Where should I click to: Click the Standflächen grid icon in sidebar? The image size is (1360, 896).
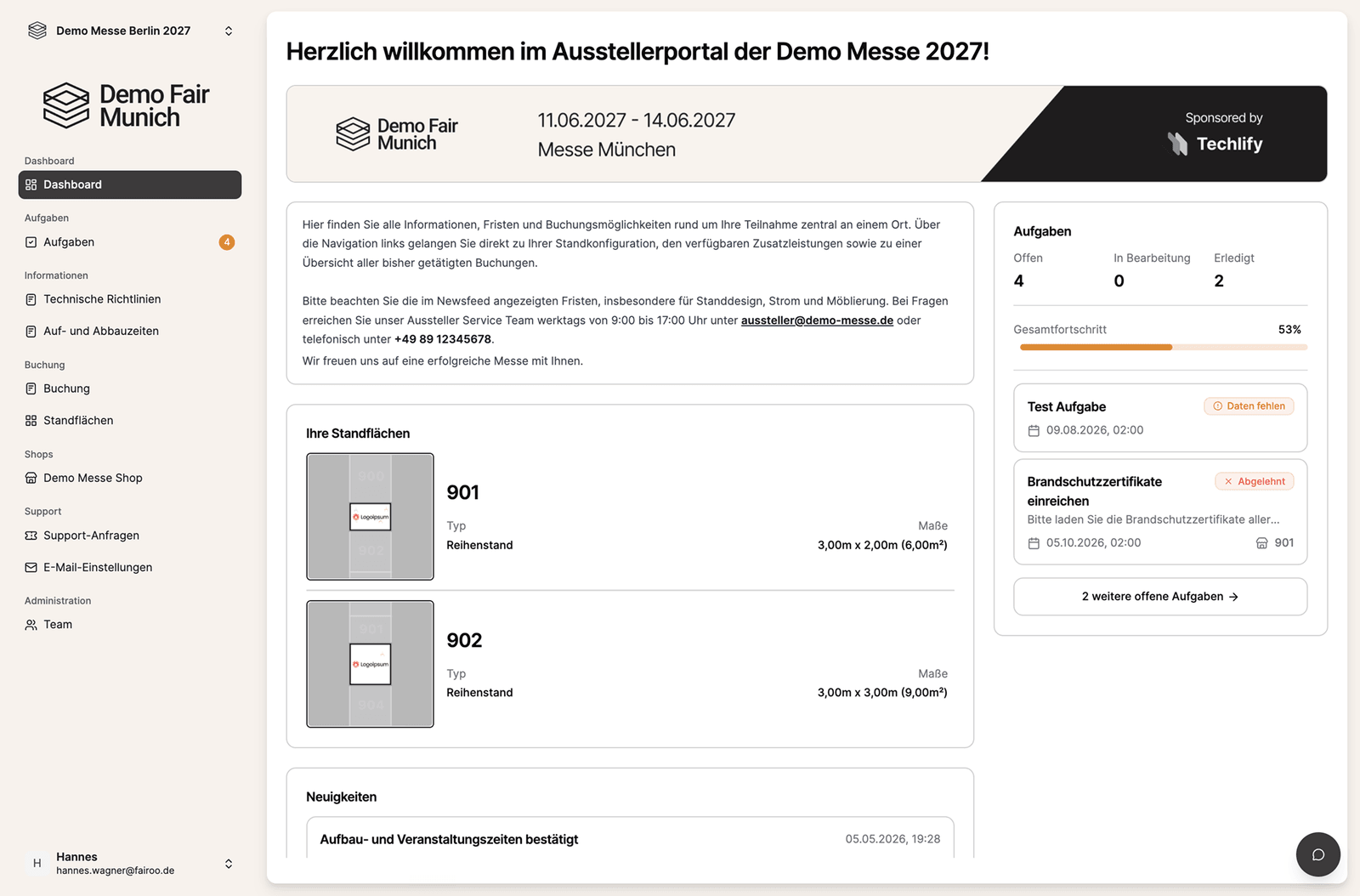[x=31, y=421]
